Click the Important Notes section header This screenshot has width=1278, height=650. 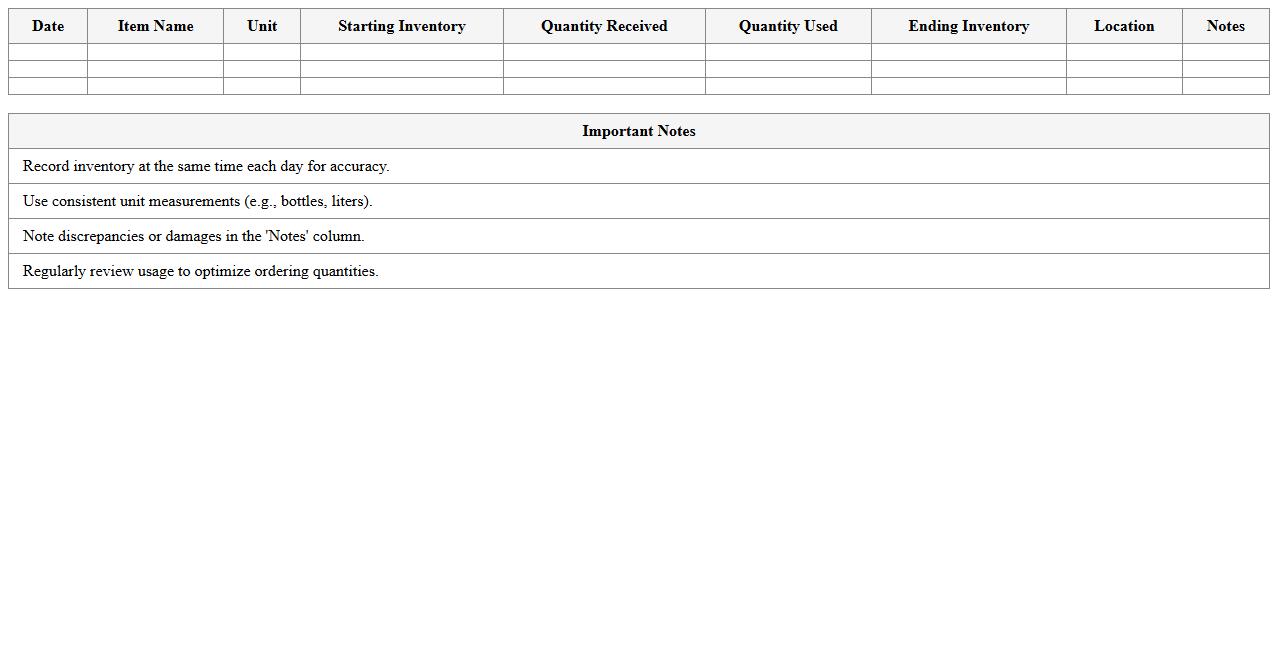click(638, 131)
